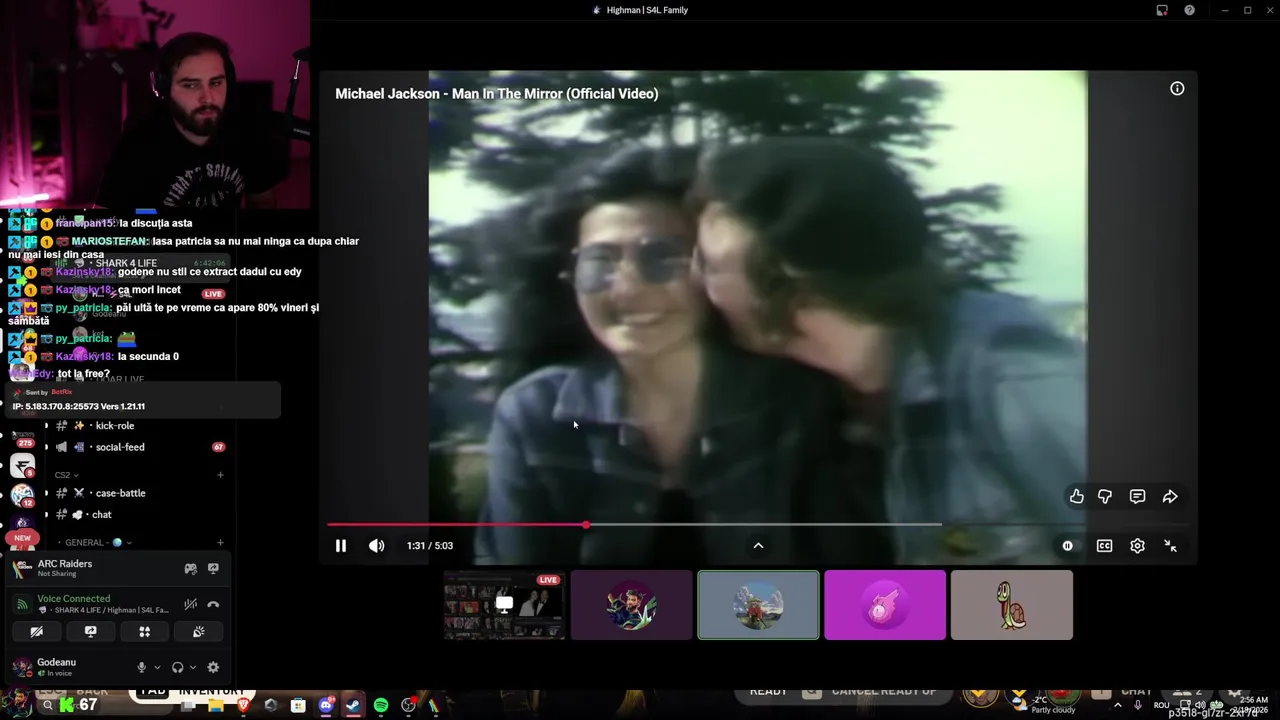Open Godeanu user profile panel

(56, 667)
